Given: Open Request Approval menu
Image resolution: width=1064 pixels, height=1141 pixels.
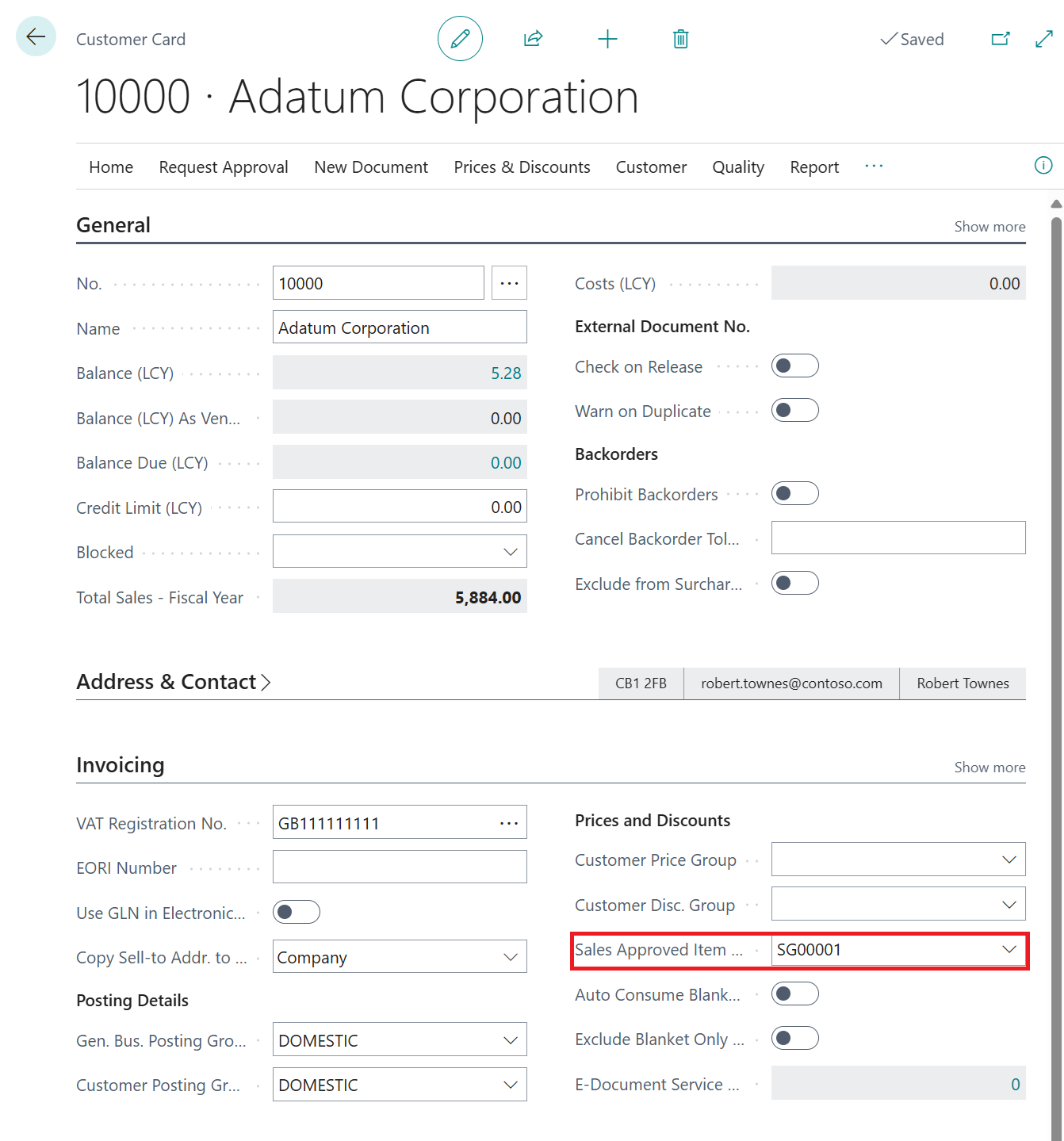Looking at the screenshot, I should pyautogui.click(x=224, y=167).
